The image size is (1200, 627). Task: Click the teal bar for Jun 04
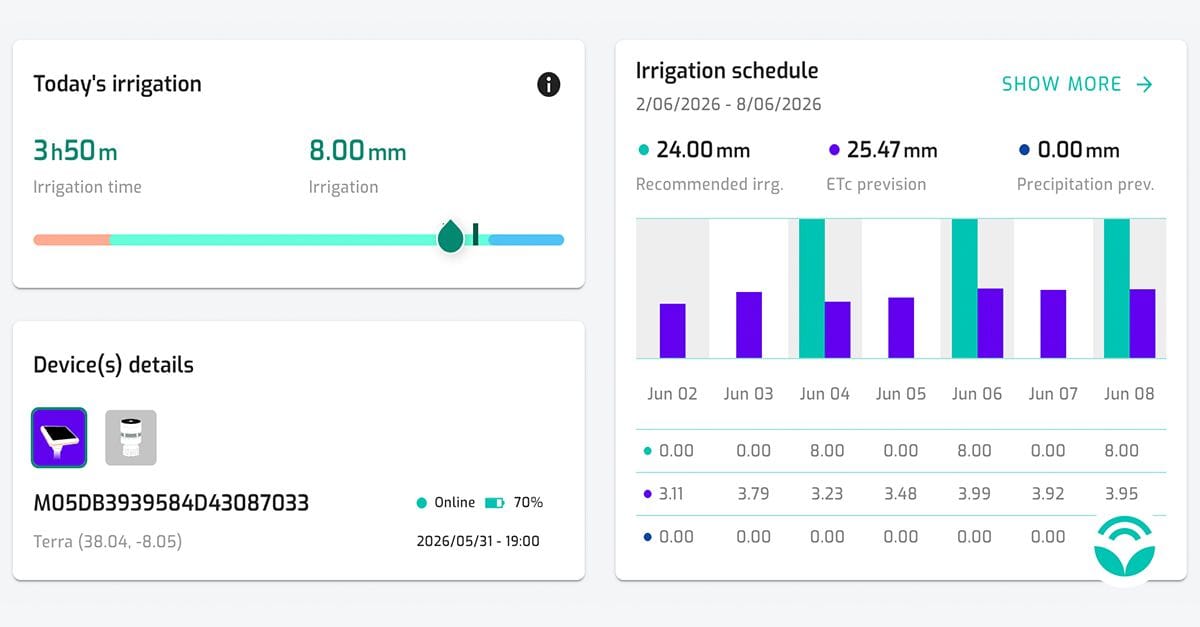point(812,288)
